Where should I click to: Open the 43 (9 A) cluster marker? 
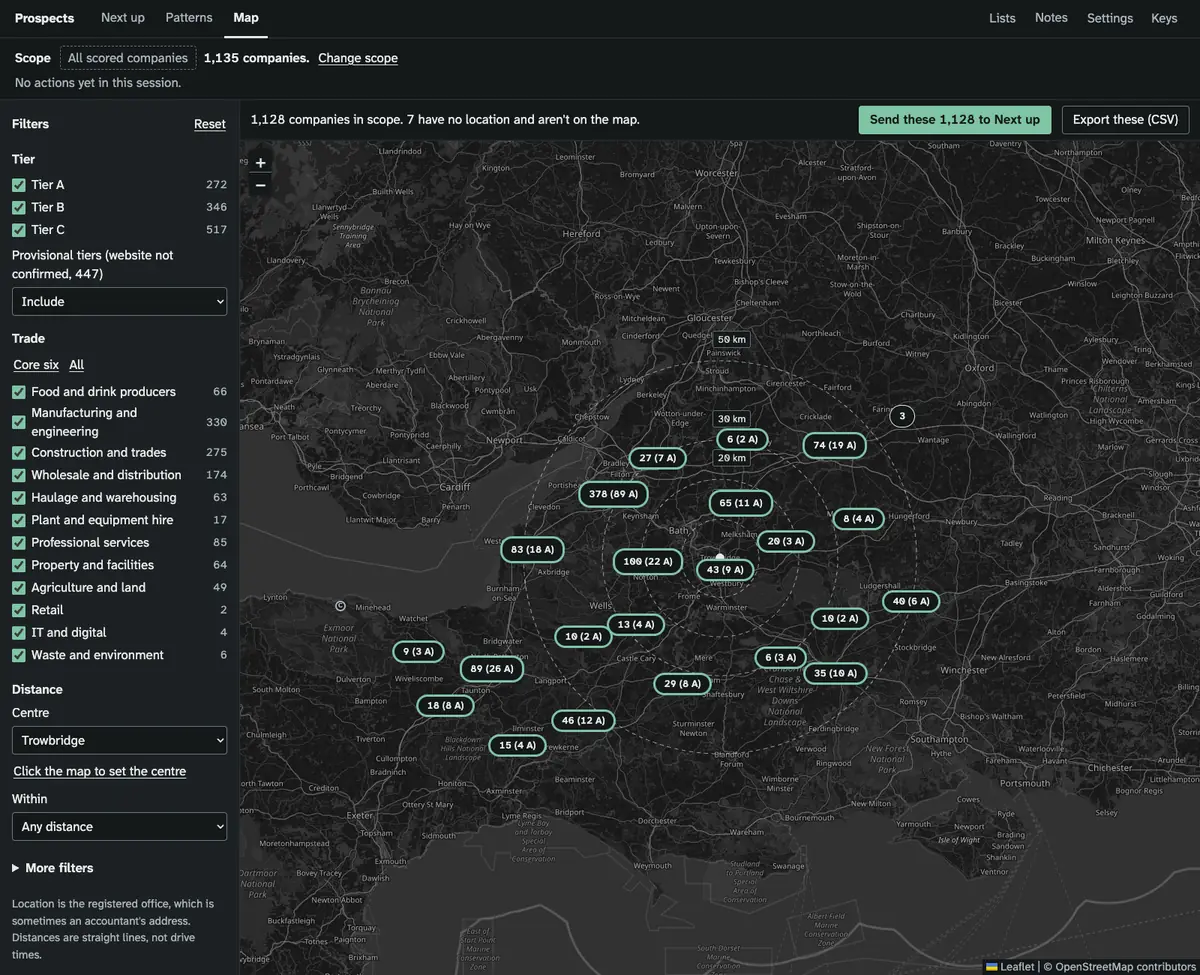(x=725, y=570)
